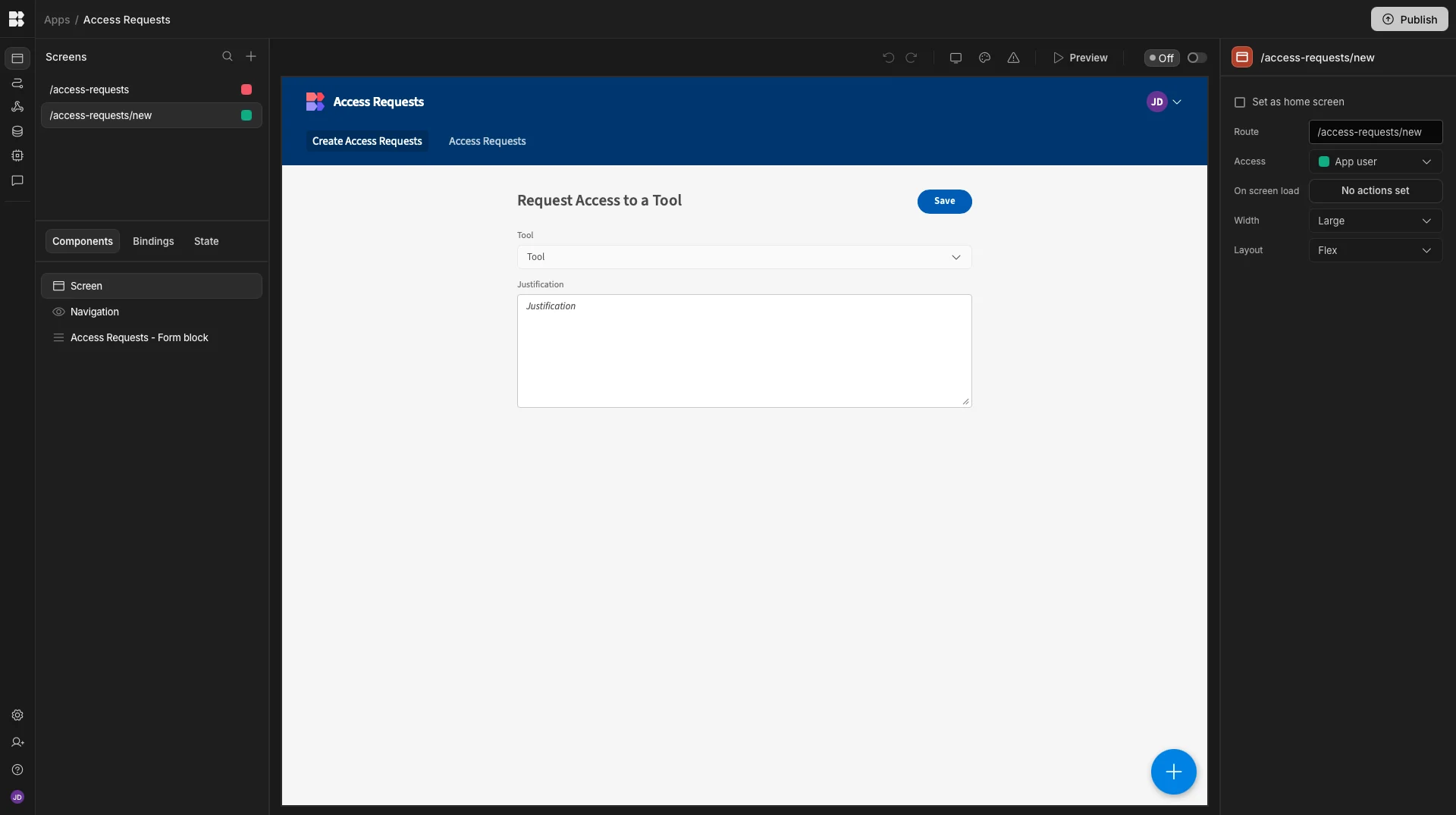This screenshot has height=815, width=1456.
Task: Switch to the State tab
Action: pyautogui.click(x=206, y=241)
